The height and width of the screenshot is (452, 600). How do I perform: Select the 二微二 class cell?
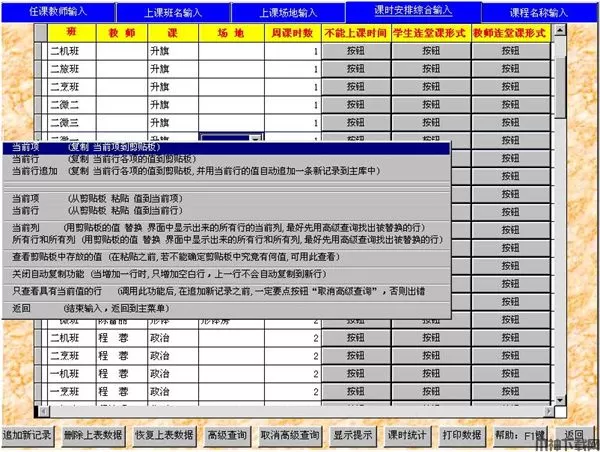pos(72,105)
